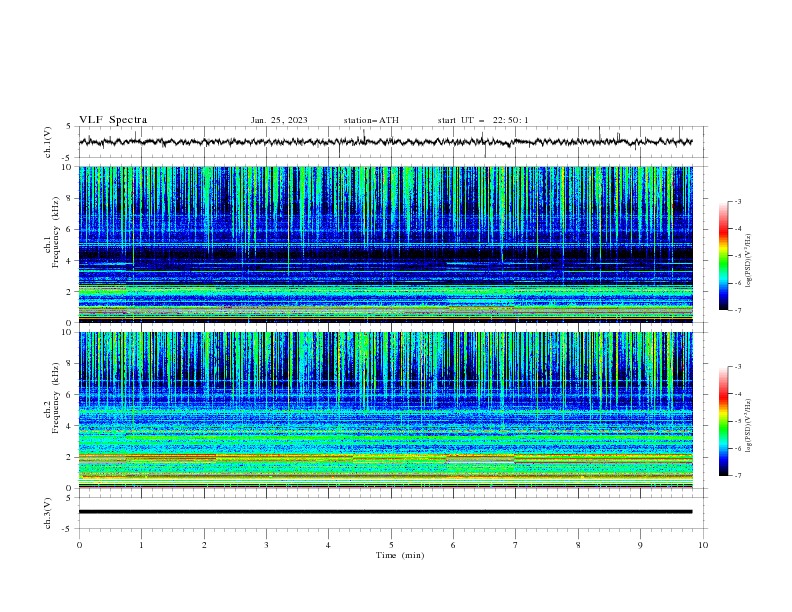792x612 pixels.
Task: Click time axis tick label "9"
Action: [640, 545]
